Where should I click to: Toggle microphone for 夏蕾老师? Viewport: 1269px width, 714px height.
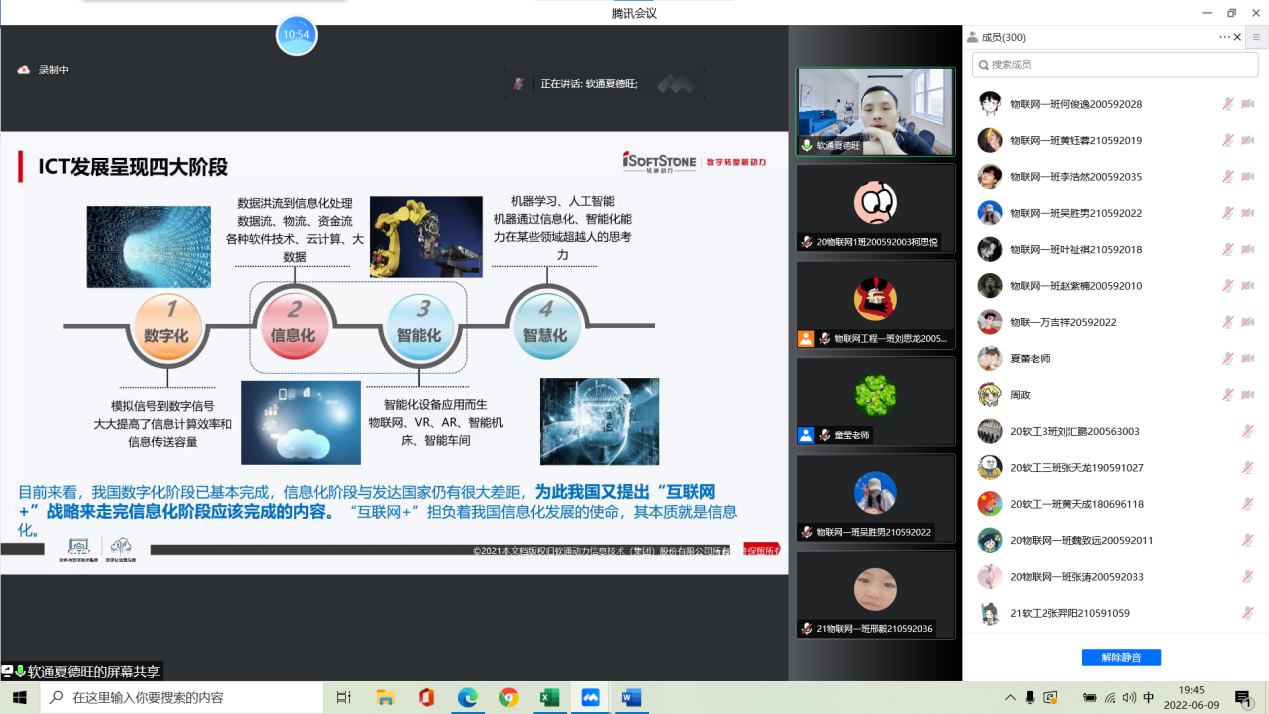click(1227, 358)
